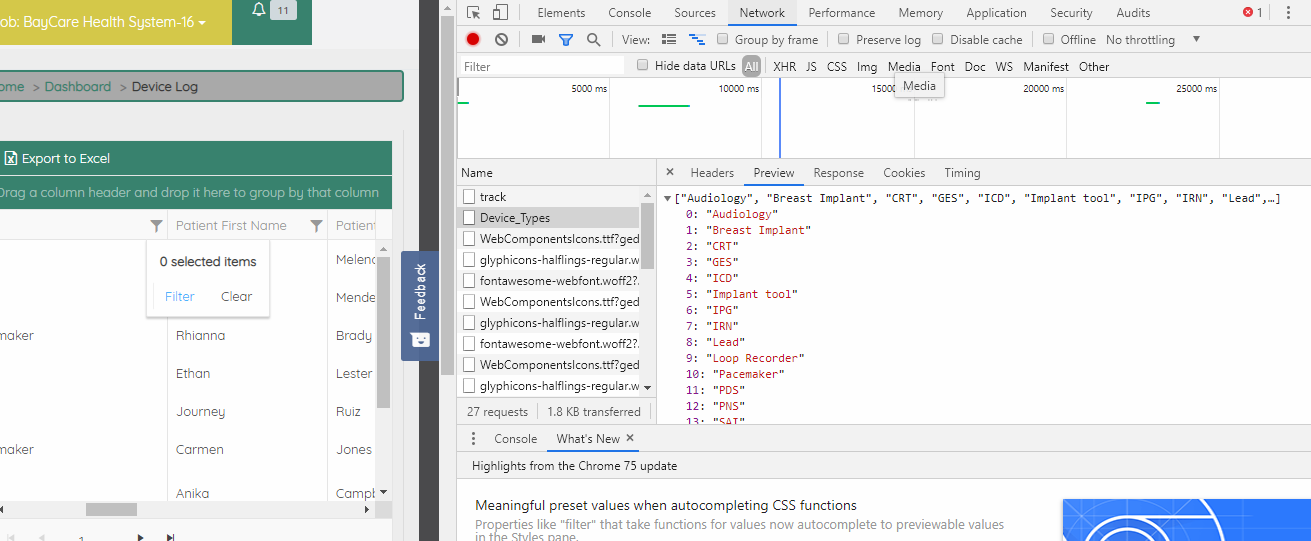Check Disable cache option
This screenshot has height=541, width=1311.
click(x=938, y=39)
